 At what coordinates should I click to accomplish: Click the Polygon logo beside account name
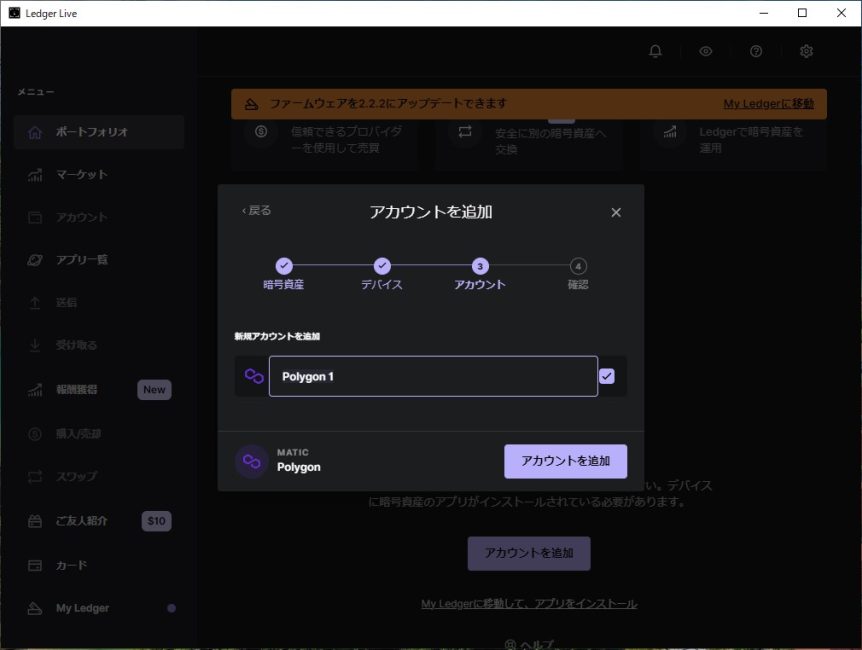point(253,376)
